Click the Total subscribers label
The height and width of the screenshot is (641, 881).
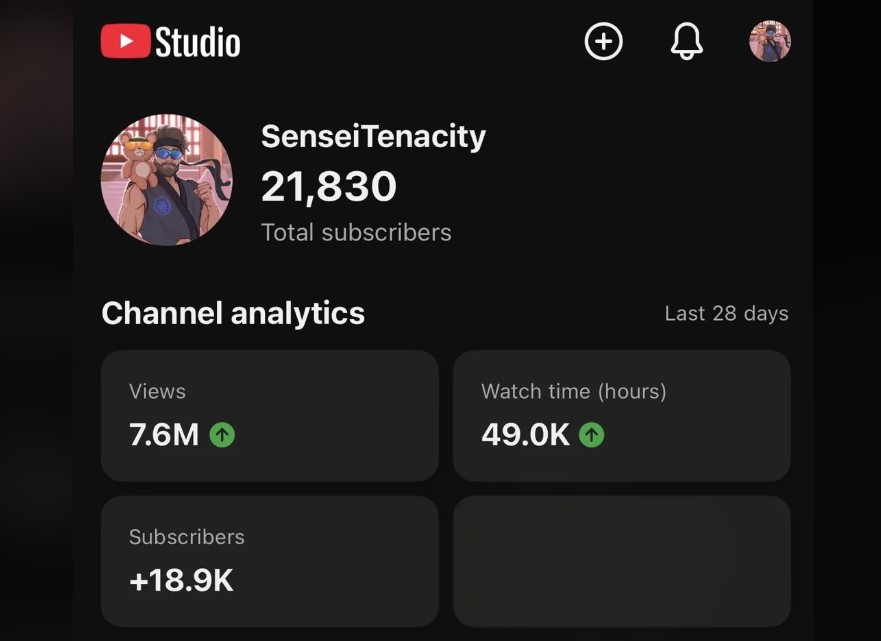356,233
